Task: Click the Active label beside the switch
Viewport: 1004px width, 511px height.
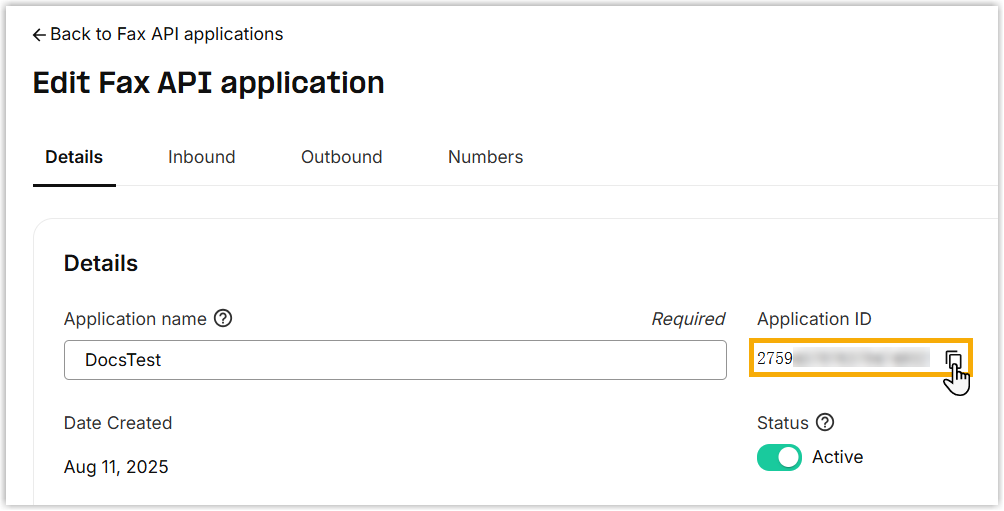Action: pyautogui.click(x=837, y=458)
